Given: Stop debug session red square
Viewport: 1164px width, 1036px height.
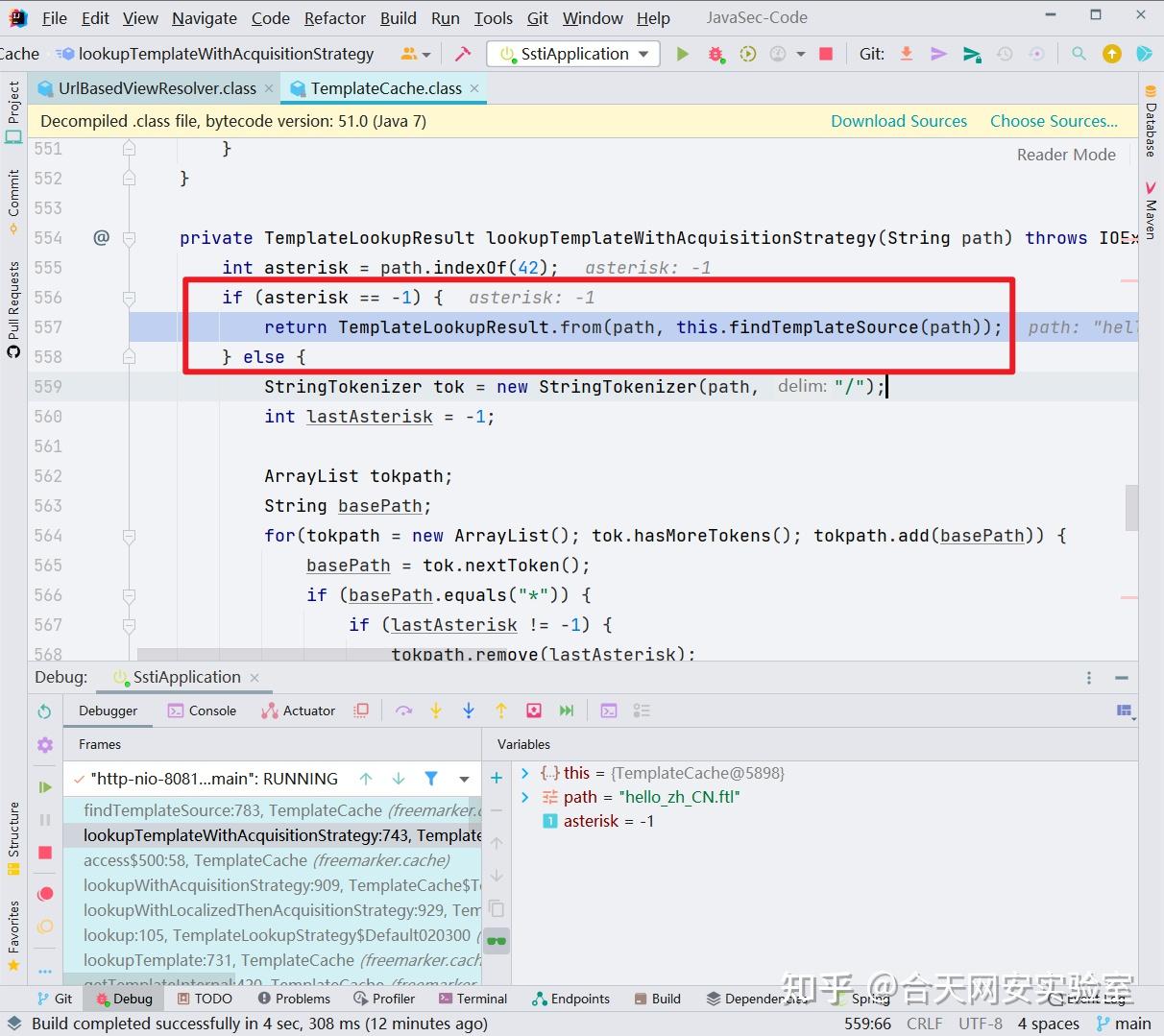Looking at the screenshot, I should pyautogui.click(x=44, y=853).
